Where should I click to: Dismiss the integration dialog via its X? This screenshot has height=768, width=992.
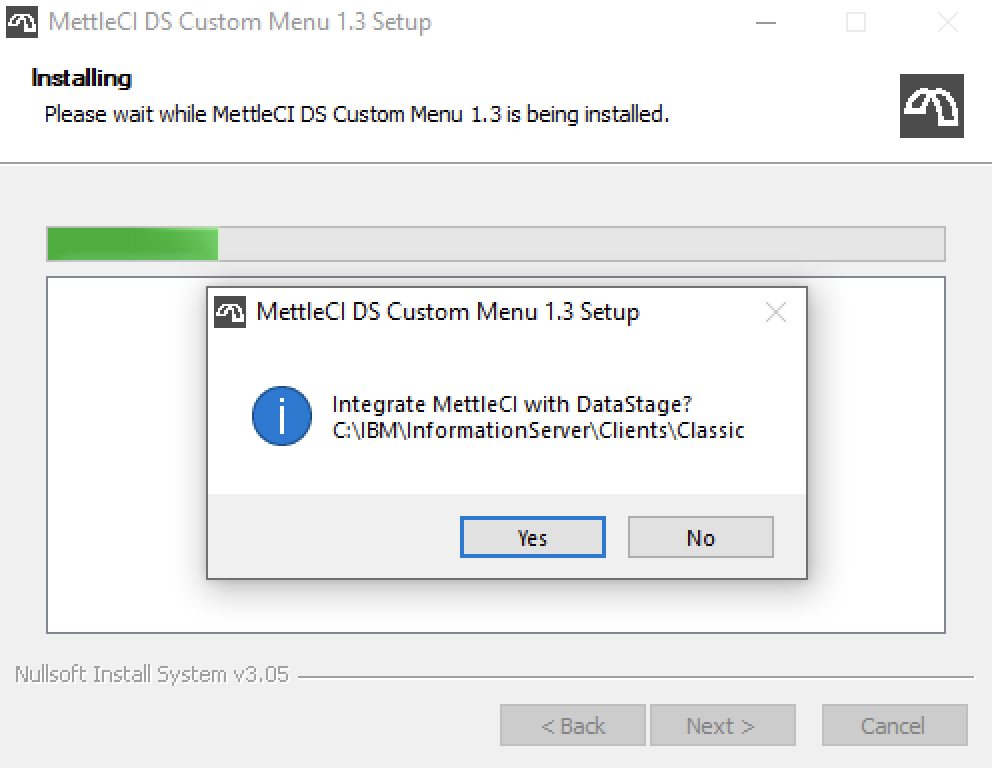(x=775, y=311)
